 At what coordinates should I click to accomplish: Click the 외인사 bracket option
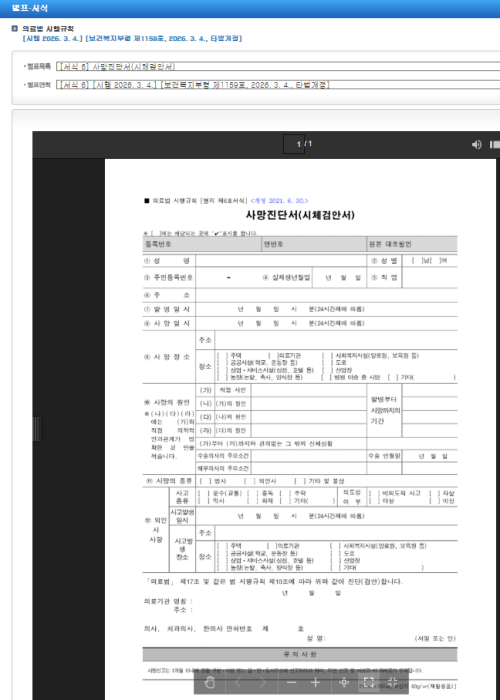(260, 481)
